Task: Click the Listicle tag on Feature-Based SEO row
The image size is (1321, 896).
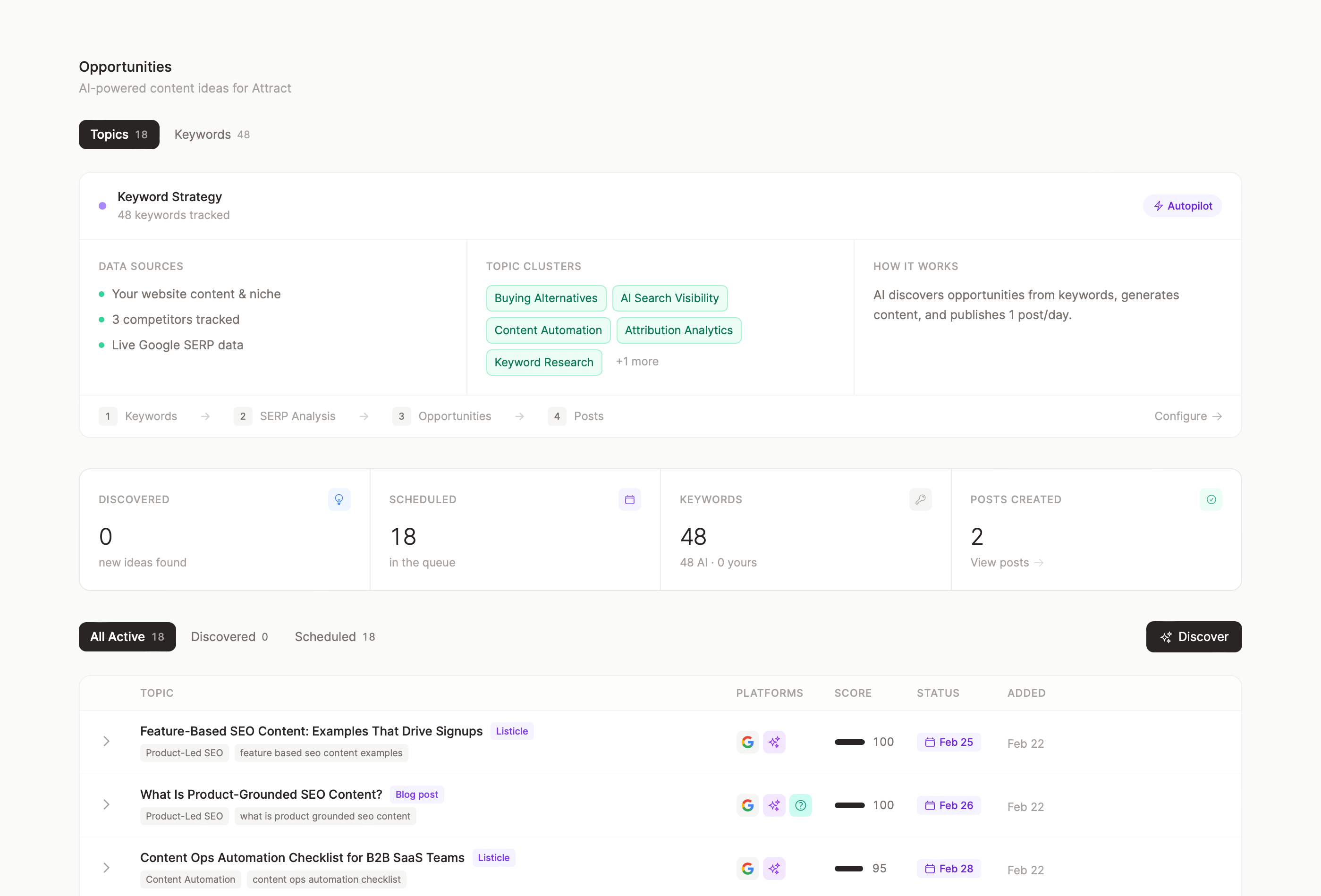Action: (x=512, y=731)
